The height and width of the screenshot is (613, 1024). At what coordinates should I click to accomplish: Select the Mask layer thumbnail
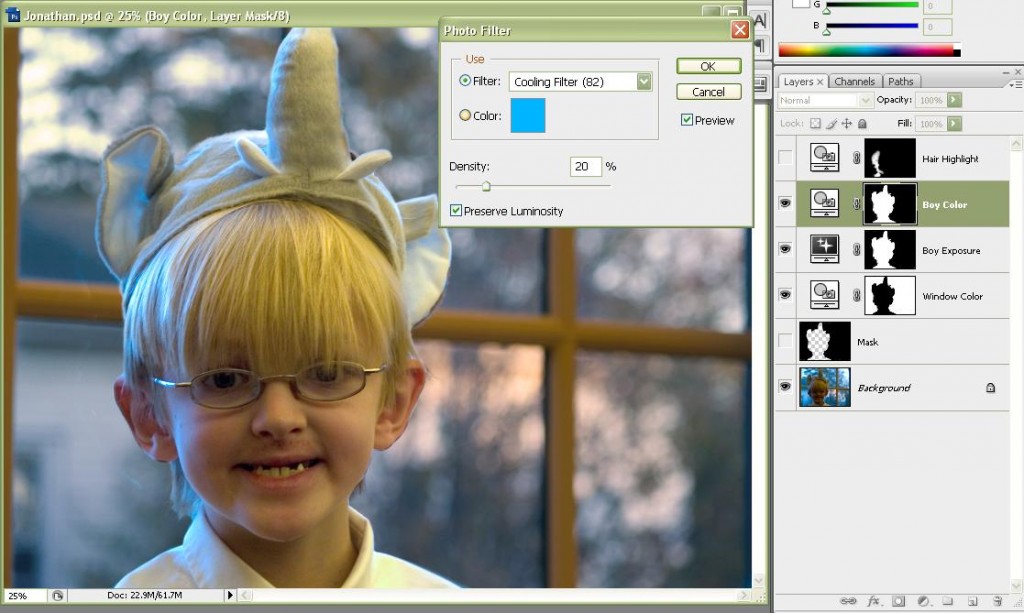coord(825,341)
